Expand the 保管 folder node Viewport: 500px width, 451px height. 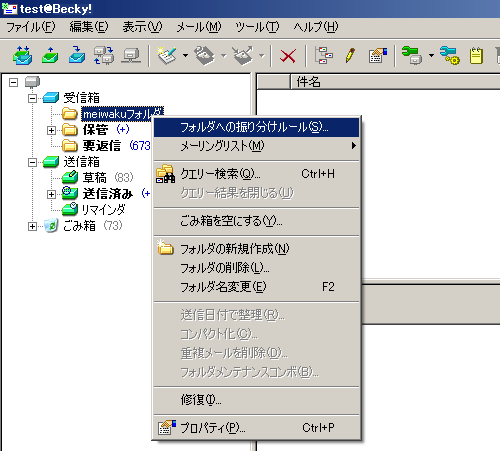coord(51,130)
